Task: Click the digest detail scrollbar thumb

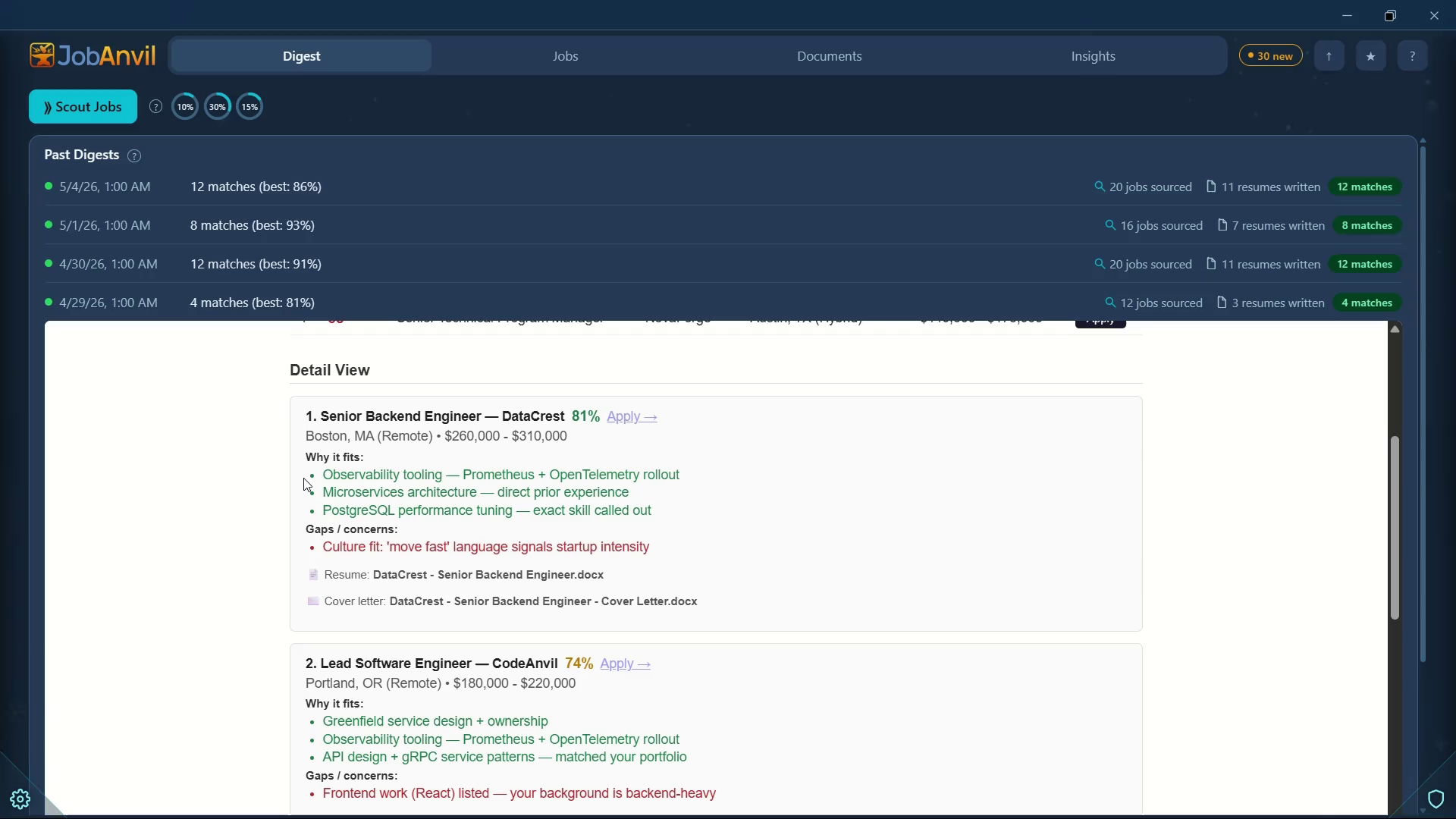Action: (x=1395, y=528)
